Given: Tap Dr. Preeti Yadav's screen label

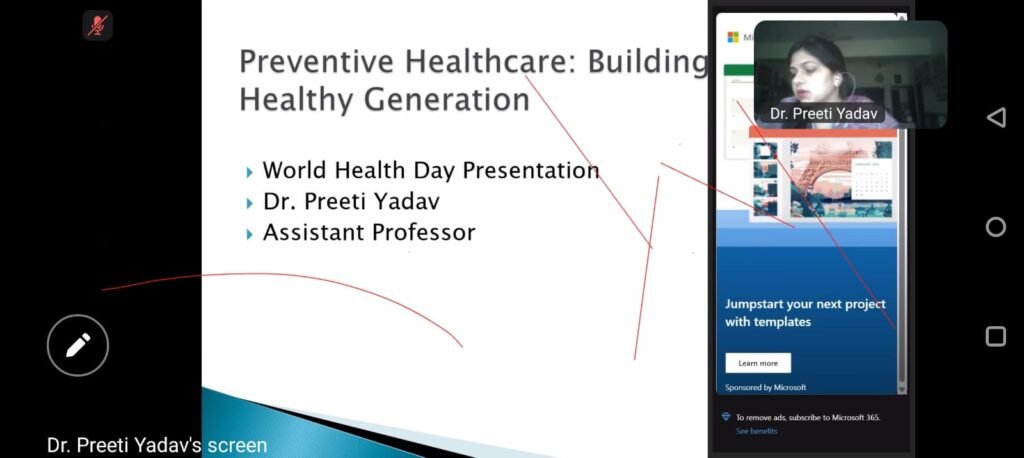Looking at the screenshot, I should coord(156,445).
